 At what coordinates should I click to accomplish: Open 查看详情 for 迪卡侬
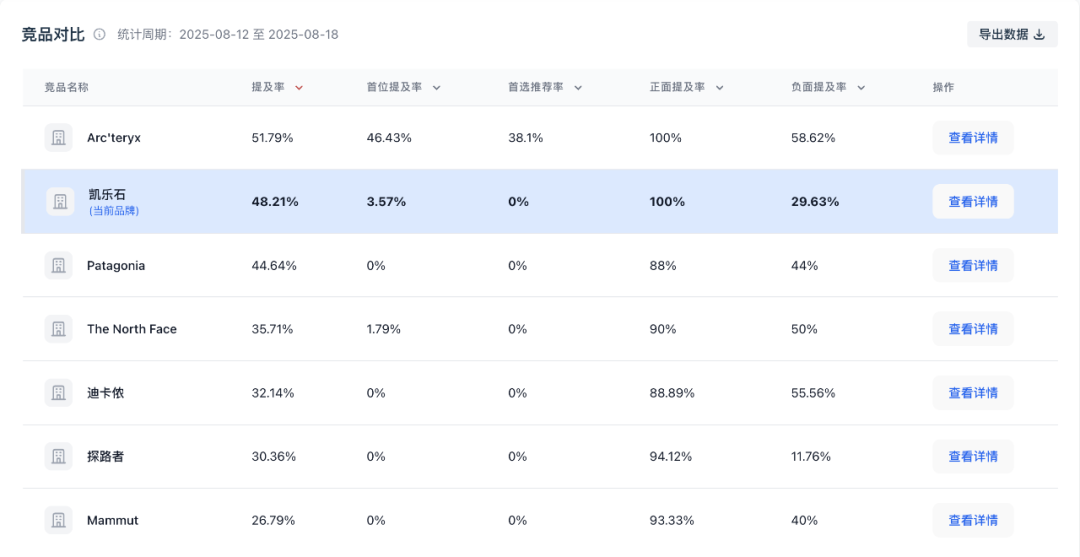pyautogui.click(x=973, y=393)
